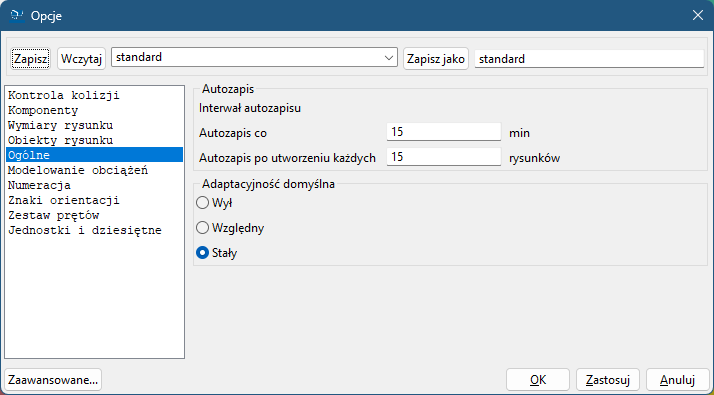Select Komponenty category
The height and width of the screenshot is (395, 714).
click(94, 110)
